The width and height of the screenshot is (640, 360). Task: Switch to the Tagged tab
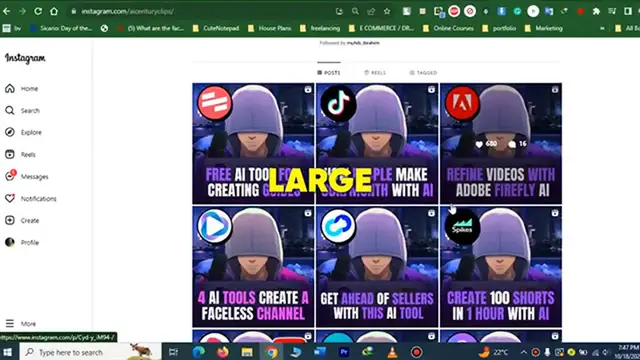coord(423,73)
